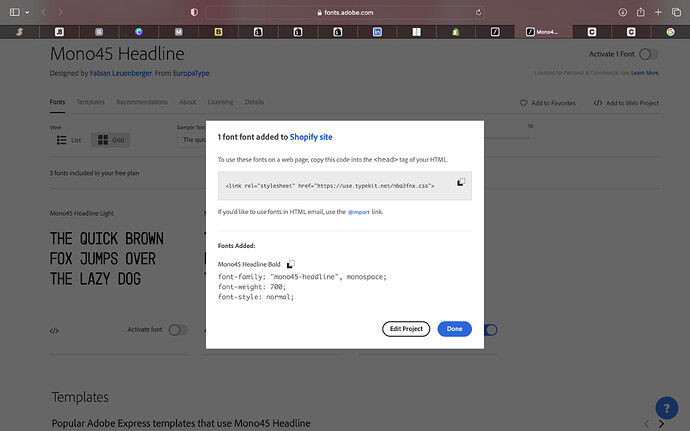Switch off the enabled font toggle beside Done
This screenshot has width=690, height=431.
[x=491, y=330]
